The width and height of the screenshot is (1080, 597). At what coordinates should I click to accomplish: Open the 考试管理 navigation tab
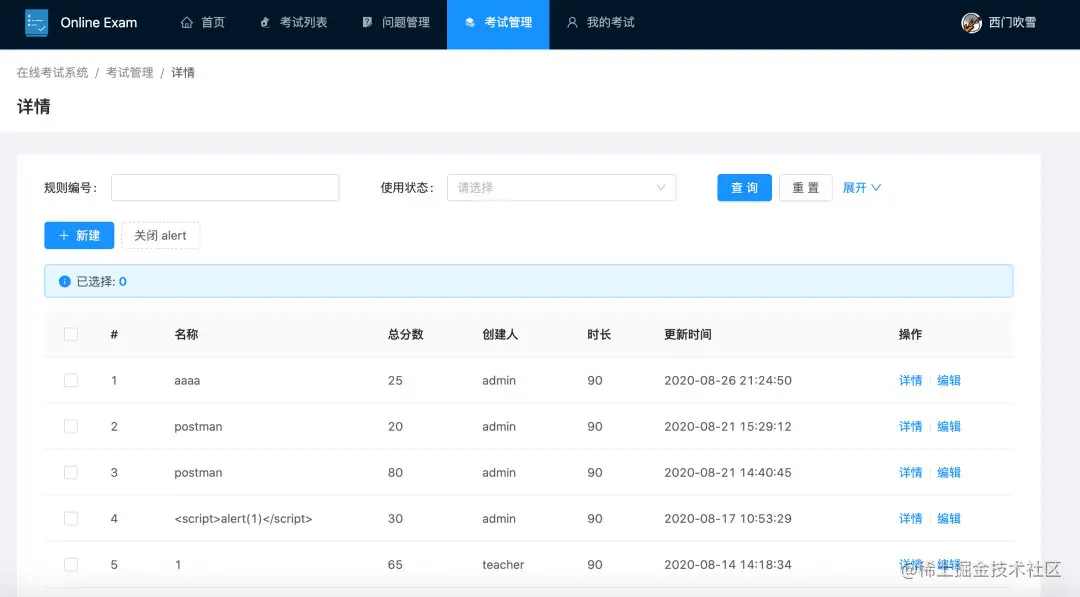coord(498,22)
